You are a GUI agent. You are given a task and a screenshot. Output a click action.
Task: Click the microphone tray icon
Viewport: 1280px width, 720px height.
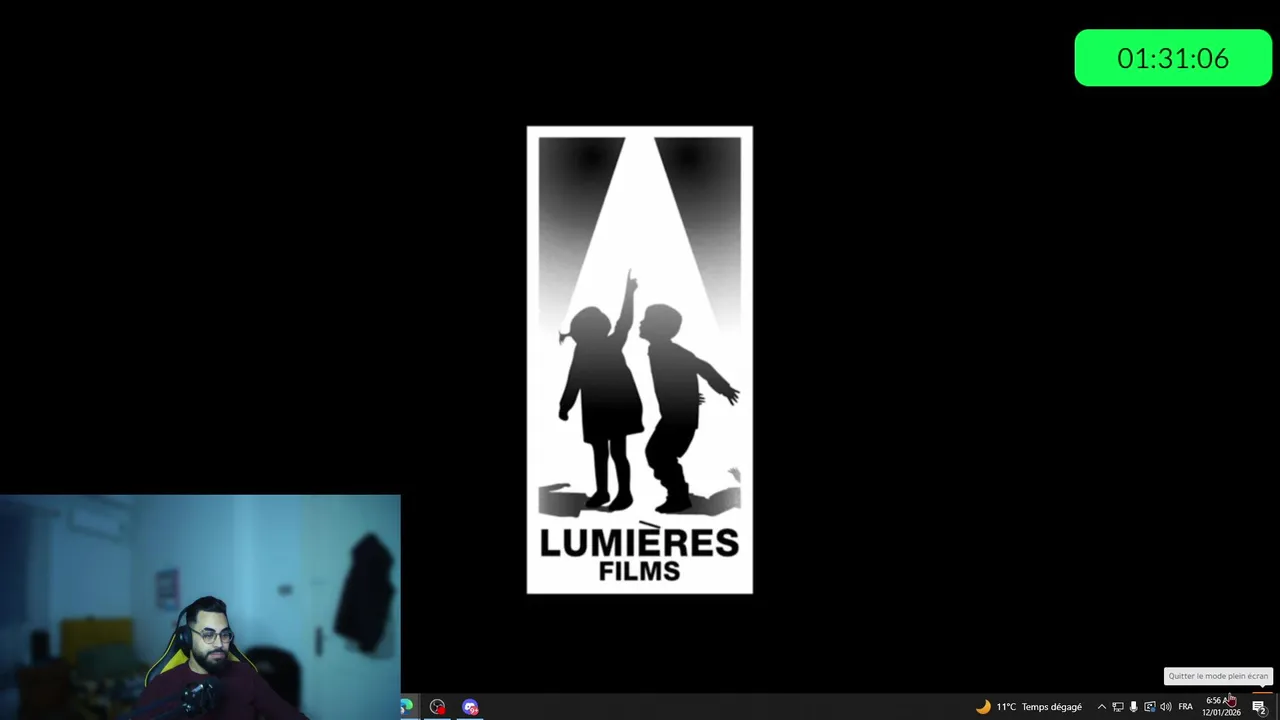click(1134, 707)
